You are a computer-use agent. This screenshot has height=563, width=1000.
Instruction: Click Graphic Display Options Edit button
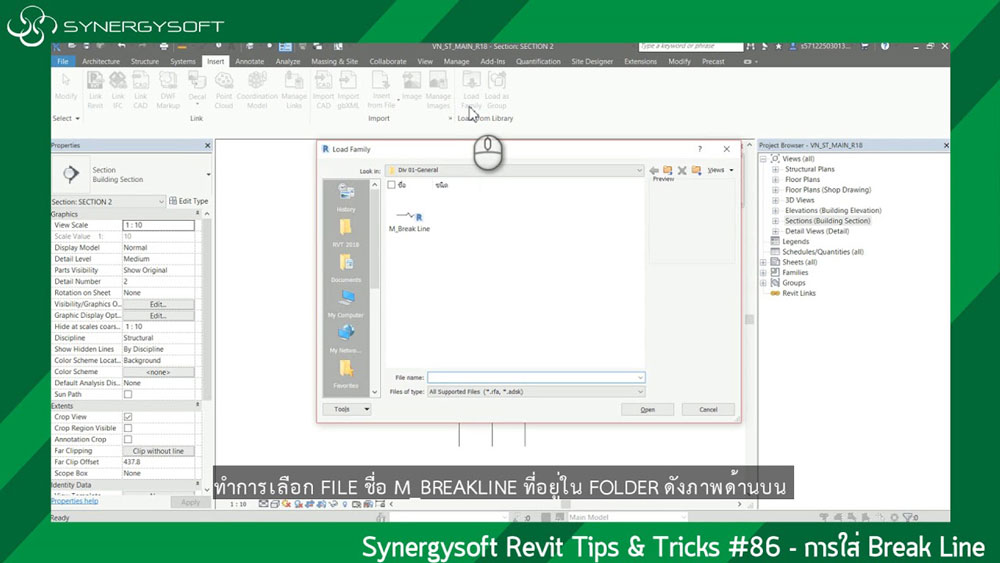(158, 316)
